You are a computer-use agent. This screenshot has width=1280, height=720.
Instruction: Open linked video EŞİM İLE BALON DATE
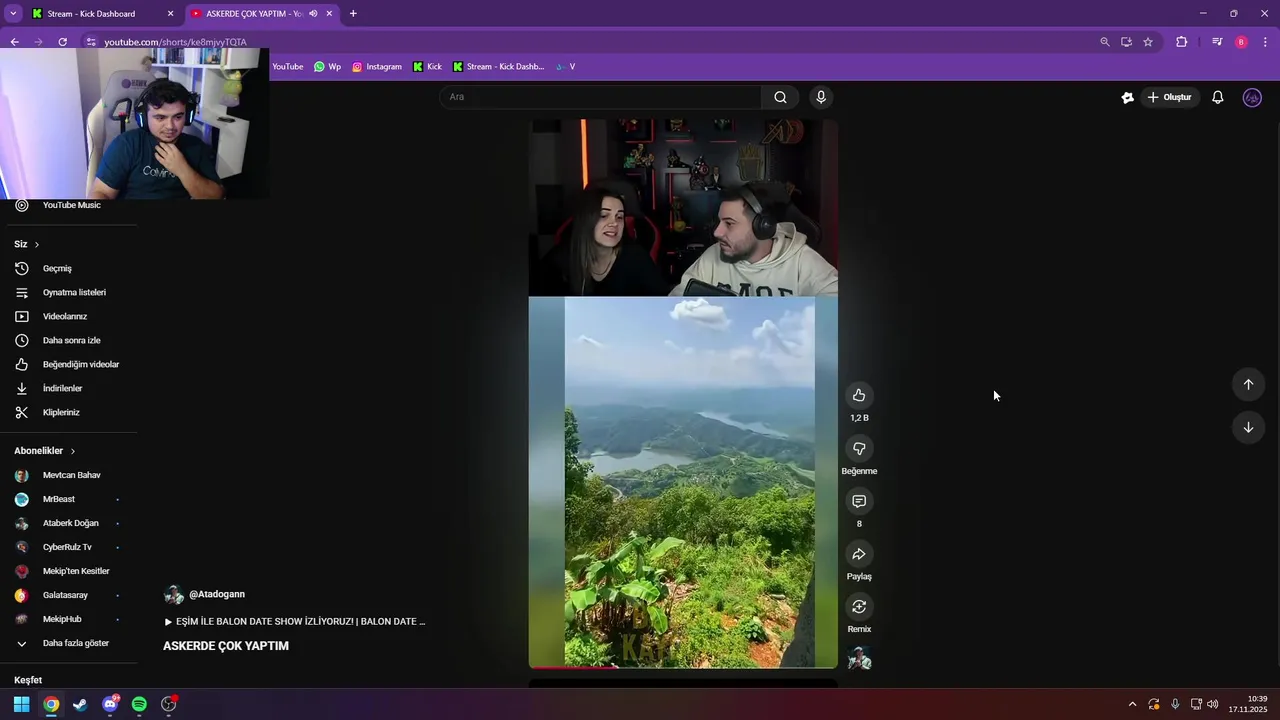(x=295, y=622)
